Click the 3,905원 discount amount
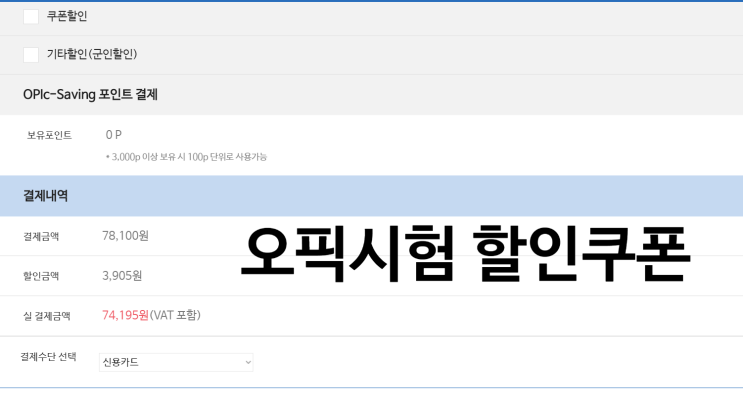Screen dimensions: 743x398 point(122,275)
